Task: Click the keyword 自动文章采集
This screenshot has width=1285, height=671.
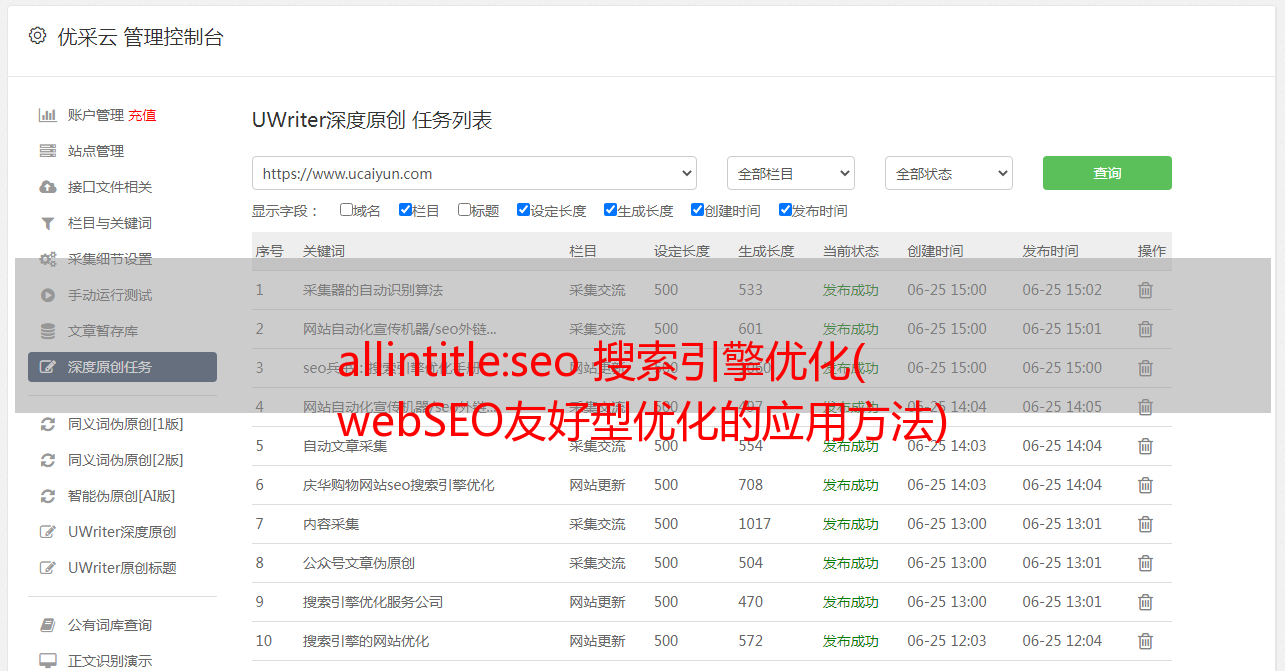Action: coord(345,446)
